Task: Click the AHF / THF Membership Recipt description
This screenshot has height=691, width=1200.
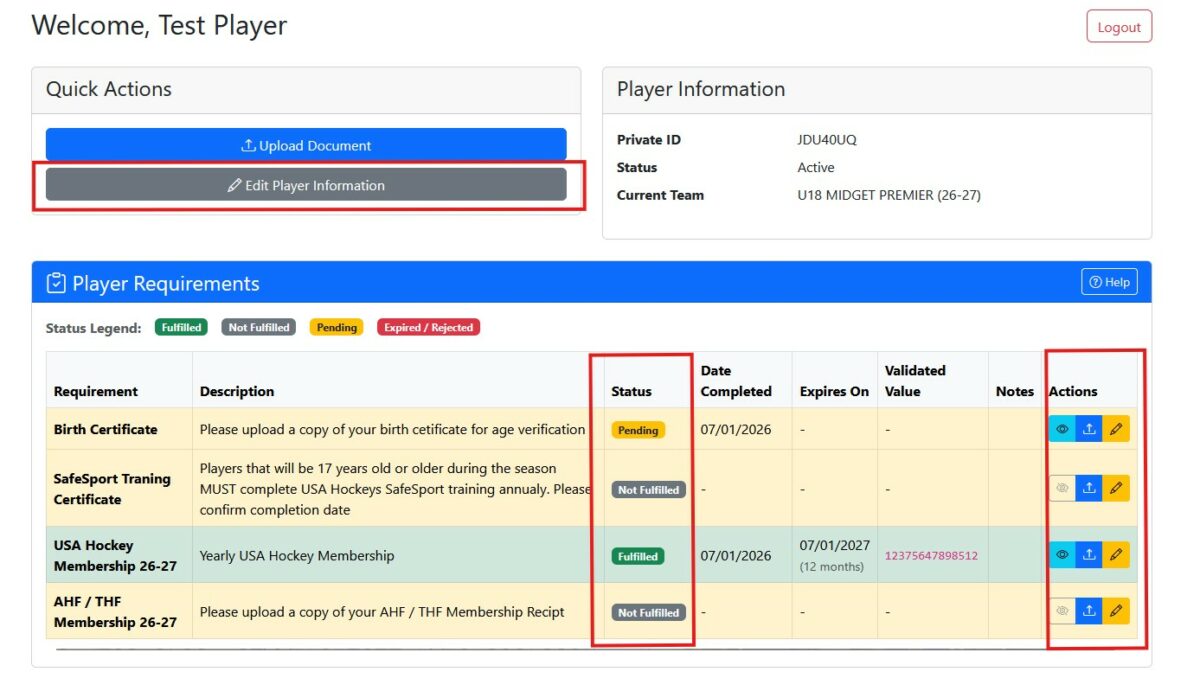Action: tap(382, 611)
